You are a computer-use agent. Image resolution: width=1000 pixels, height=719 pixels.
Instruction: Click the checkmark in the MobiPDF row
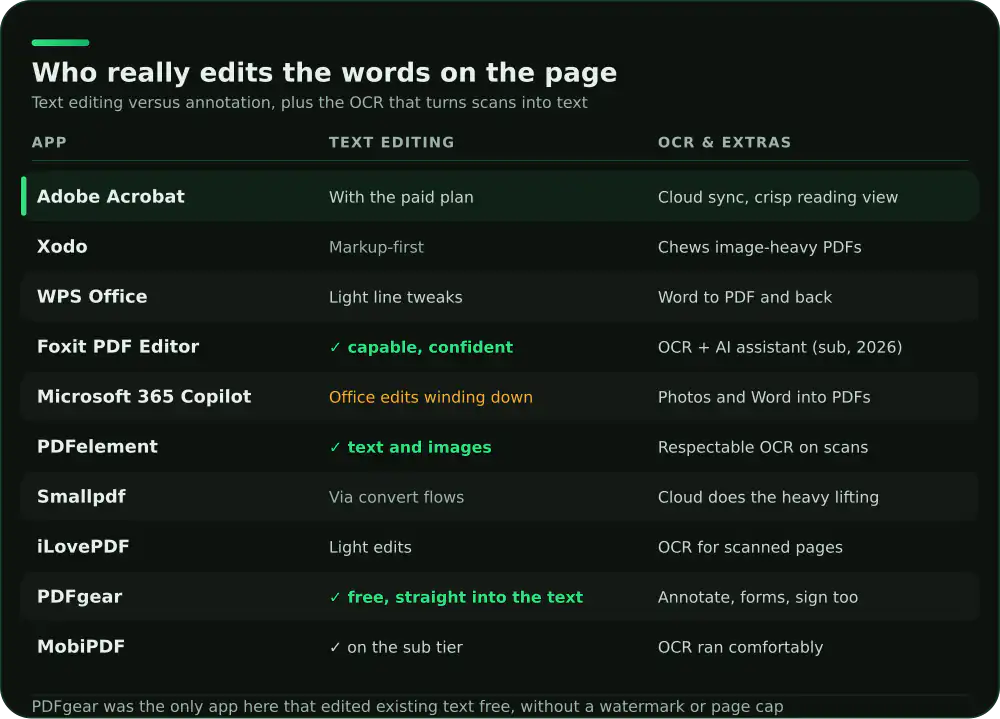pos(335,647)
